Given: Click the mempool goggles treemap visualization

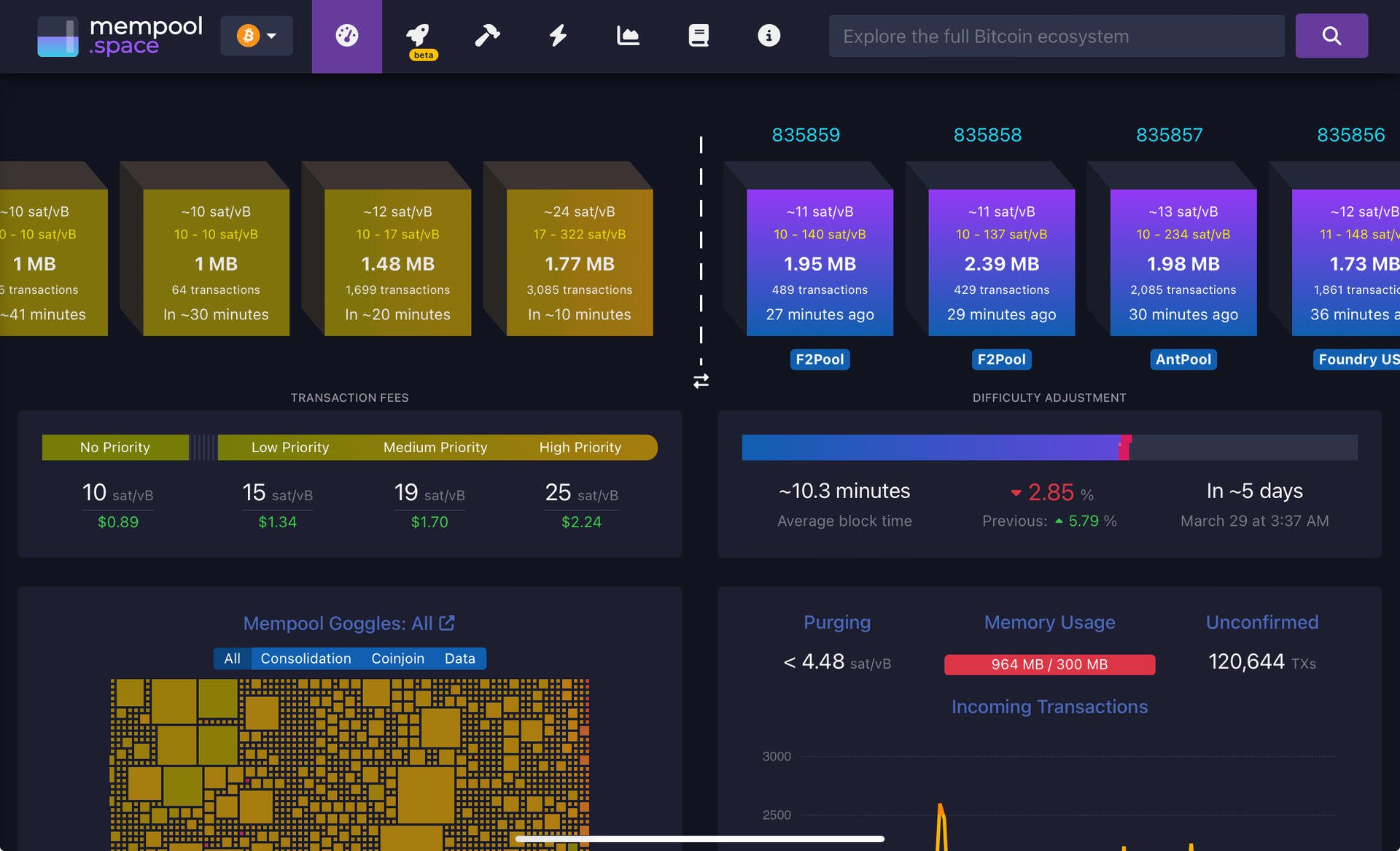Looking at the screenshot, I should (349, 764).
